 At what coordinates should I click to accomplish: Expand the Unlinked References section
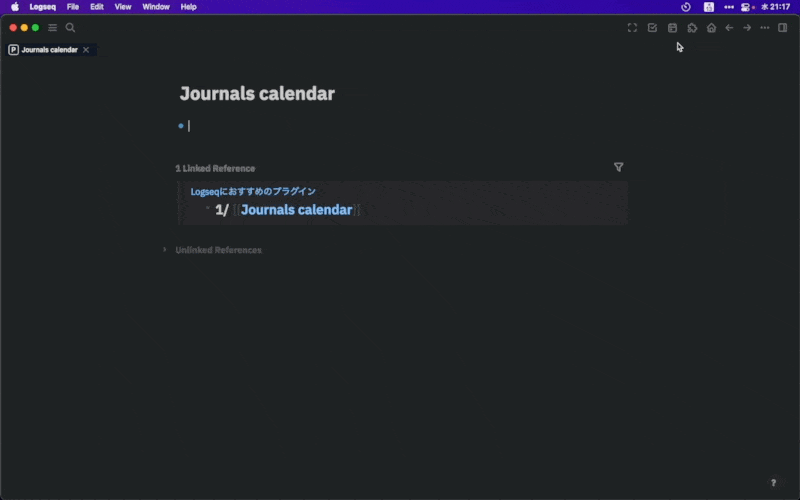pos(165,249)
